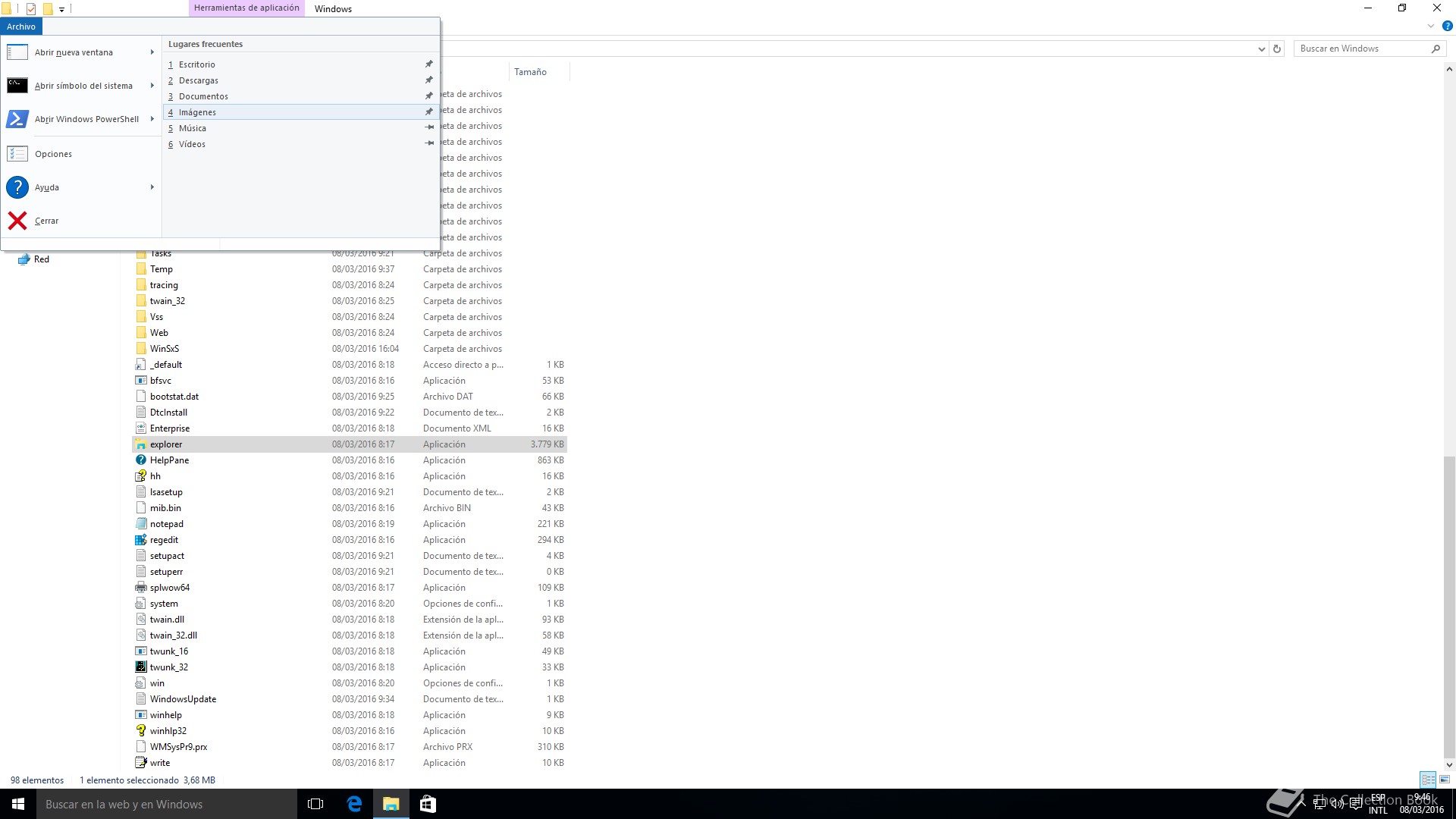
Task: Expand Abrir símbolo del sistema submenu arrow
Action: 152,86
